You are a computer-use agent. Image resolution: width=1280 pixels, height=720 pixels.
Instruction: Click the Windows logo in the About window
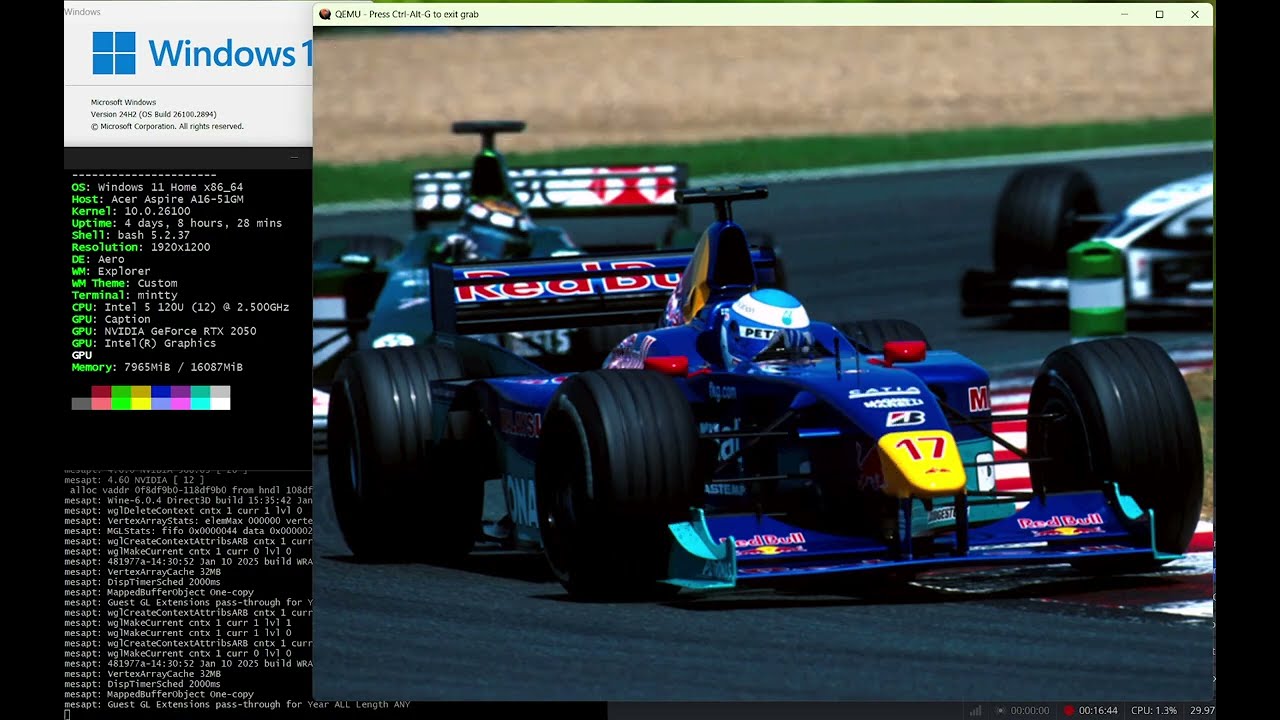coord(114,53)
